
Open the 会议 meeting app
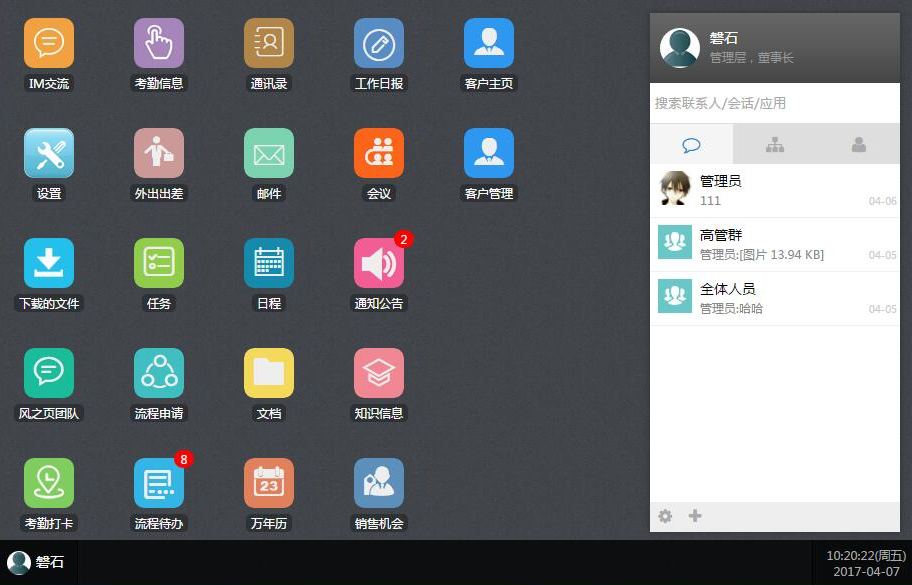pyautogui.click(x=379, y=153)
